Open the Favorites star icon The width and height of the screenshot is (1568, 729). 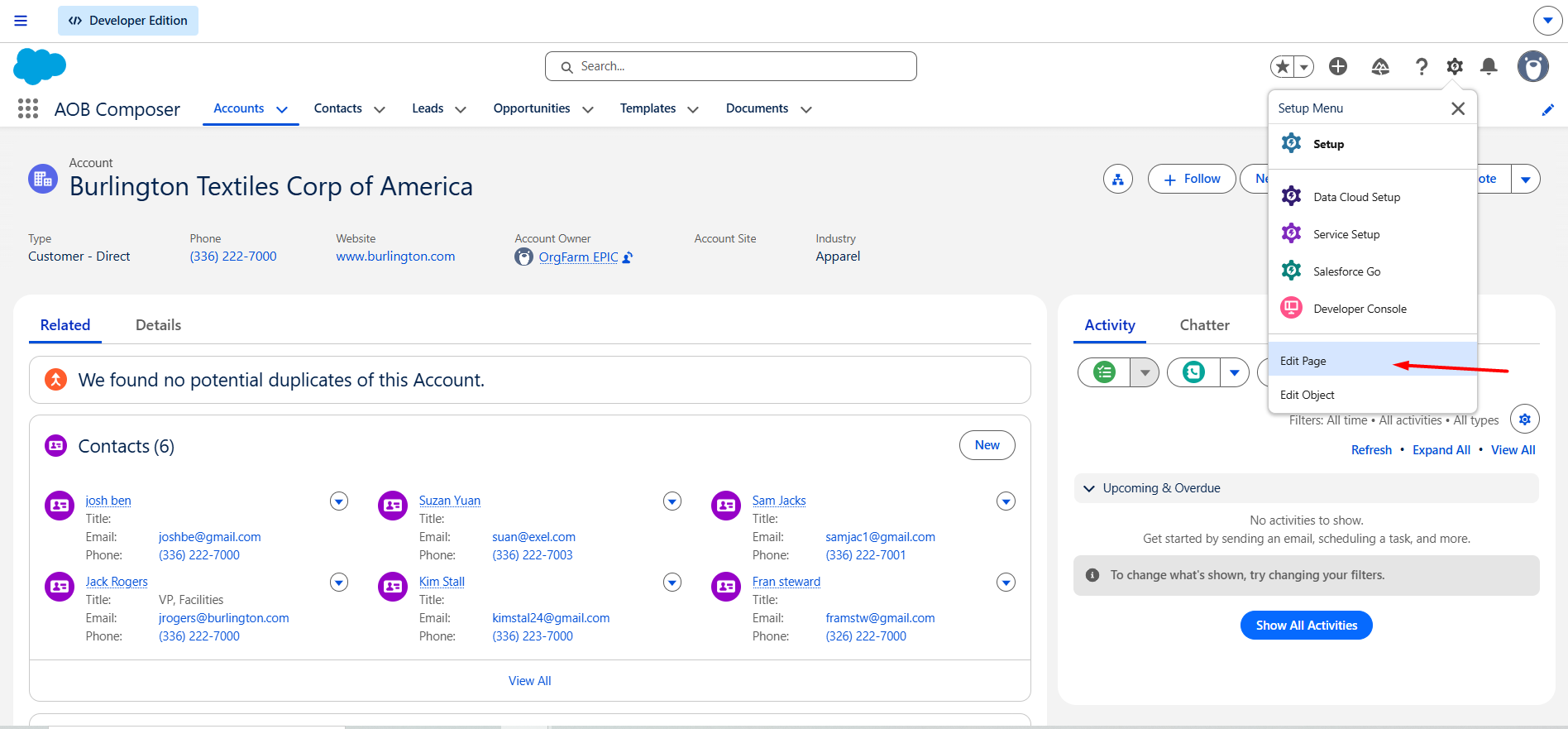pos(1283,66)
